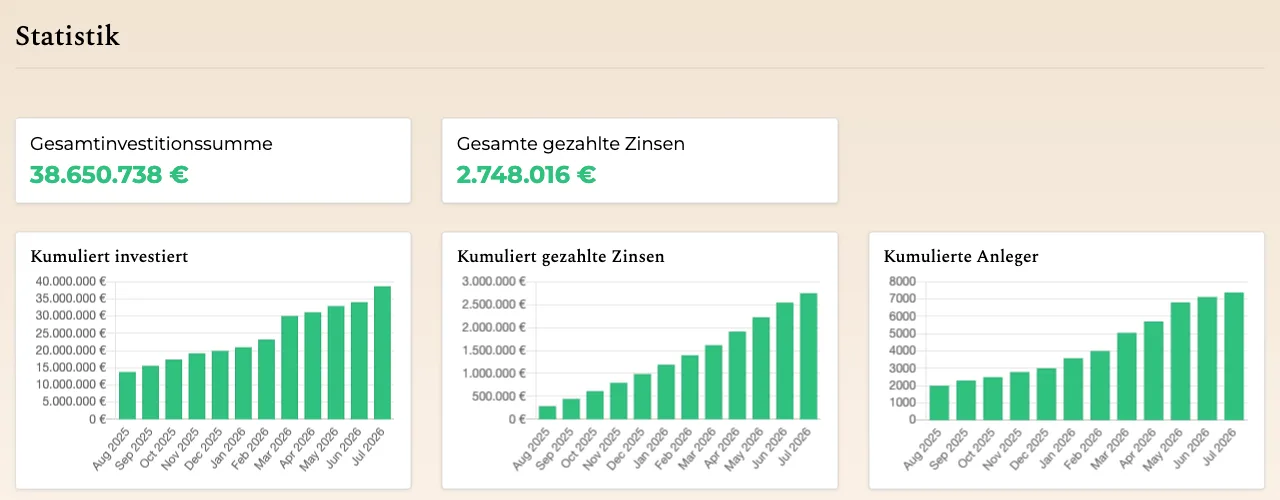Click the Aug 2025 bar in Kumuliert investiert
The image size is (1280, 500).
click(x=128, y=396)
